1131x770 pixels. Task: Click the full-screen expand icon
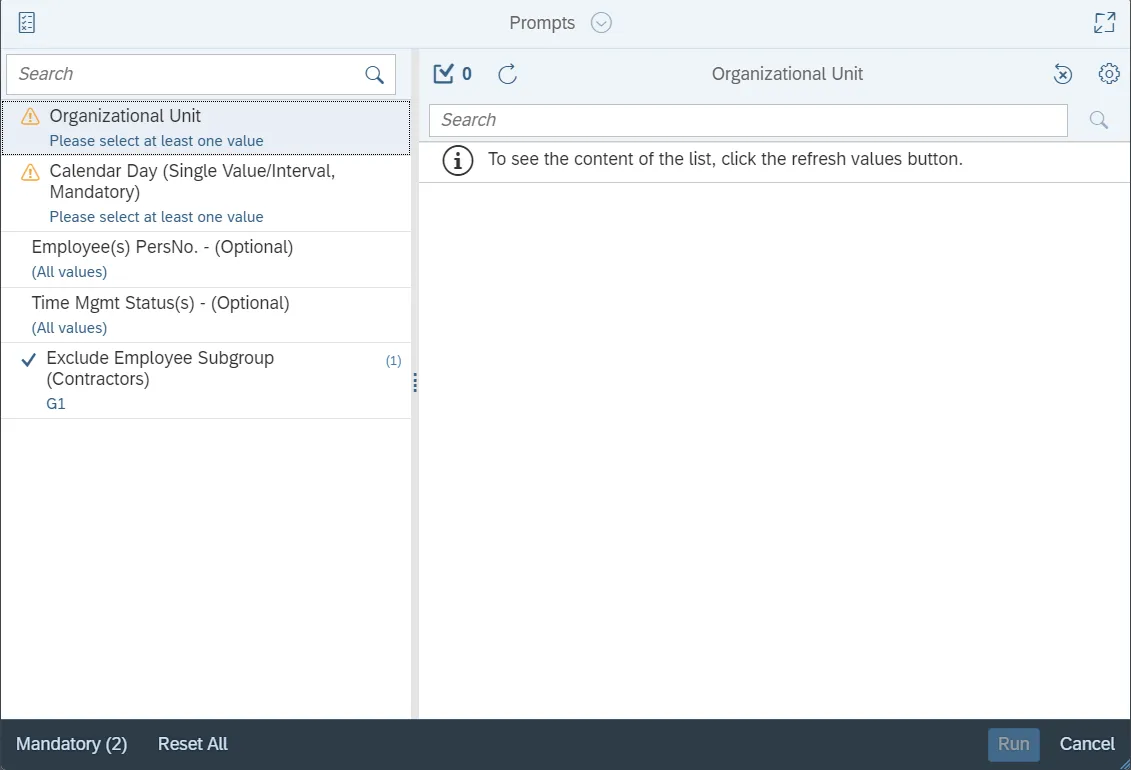coord(1104,23)
